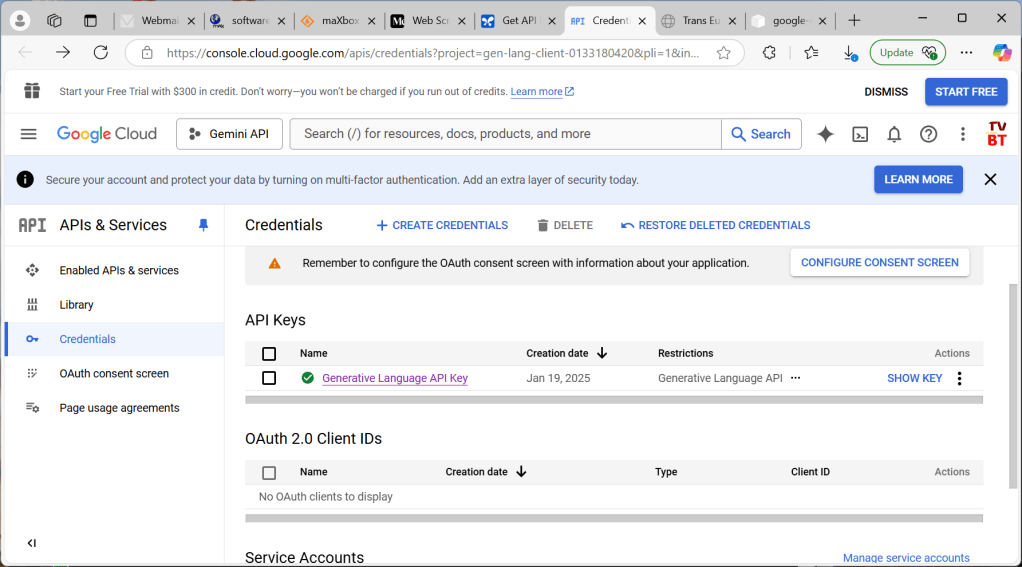Go to Enabled APIs & services
Viewport: 1022px width, 567px height.
point(118,270)
